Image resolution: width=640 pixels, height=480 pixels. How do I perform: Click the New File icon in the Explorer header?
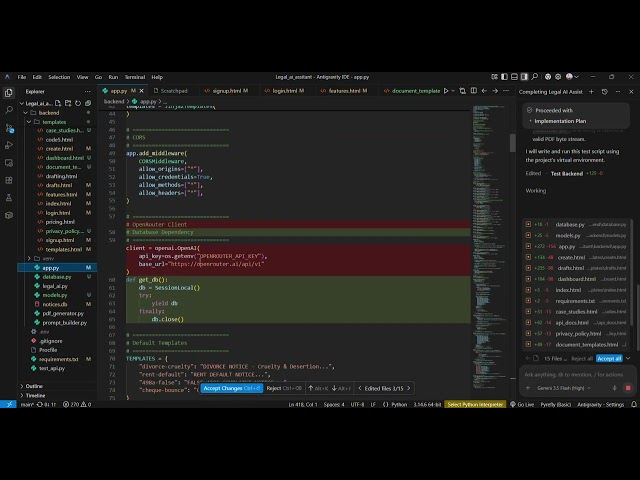(58, 103)
